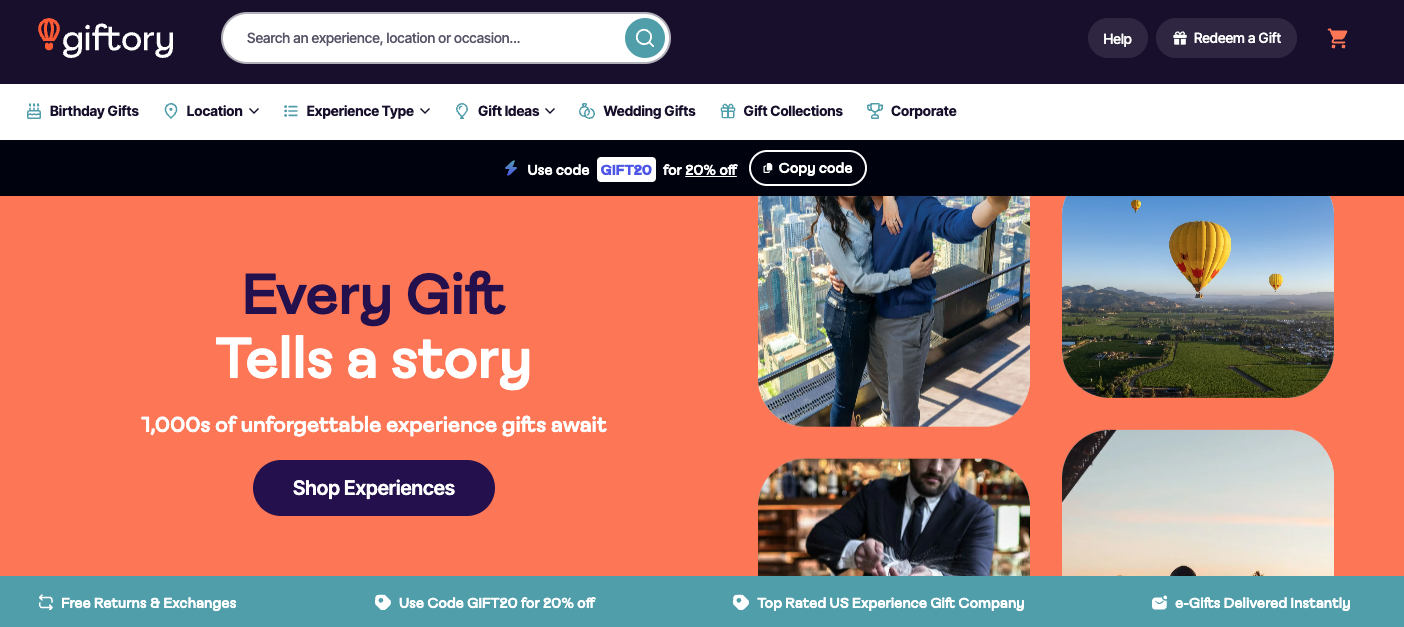This screenshot has width=1404, height=627.
Task: Click the lightbulb icon beside Gift Ideas
Action: point(462,111)
